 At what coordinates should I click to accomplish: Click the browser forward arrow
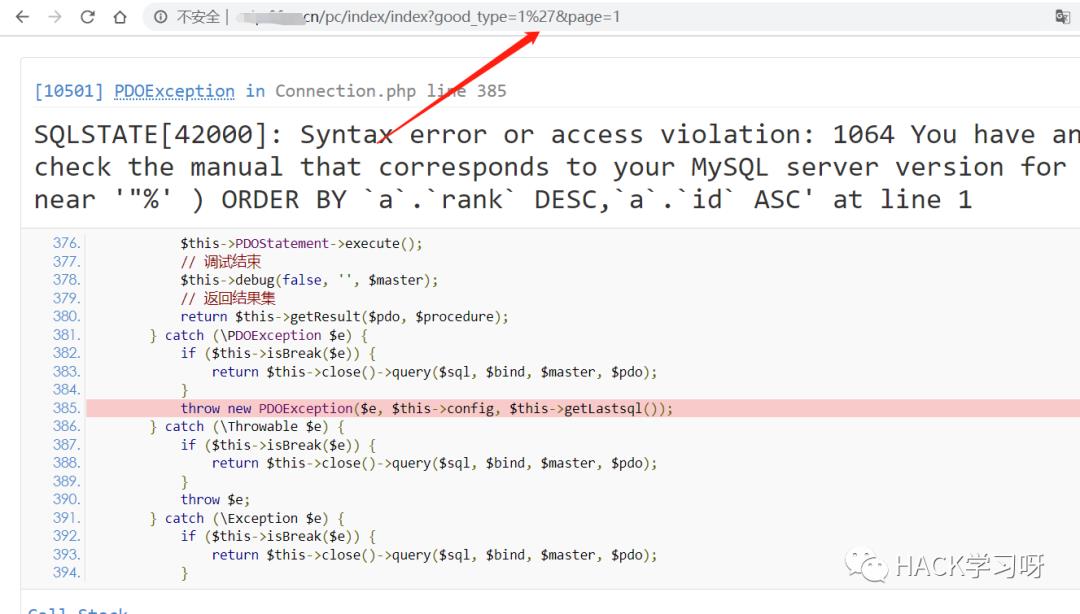tap(54, 17)
